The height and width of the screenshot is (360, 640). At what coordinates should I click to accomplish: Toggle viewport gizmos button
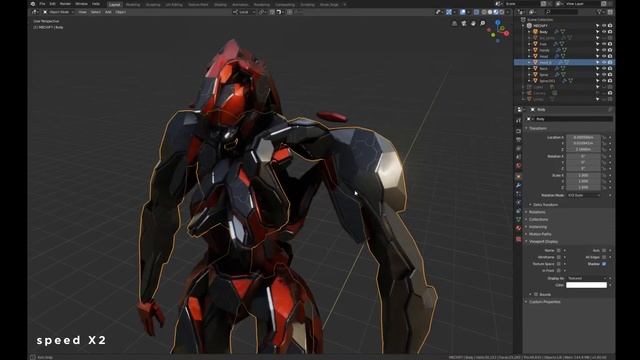click(x=449, y=12)
